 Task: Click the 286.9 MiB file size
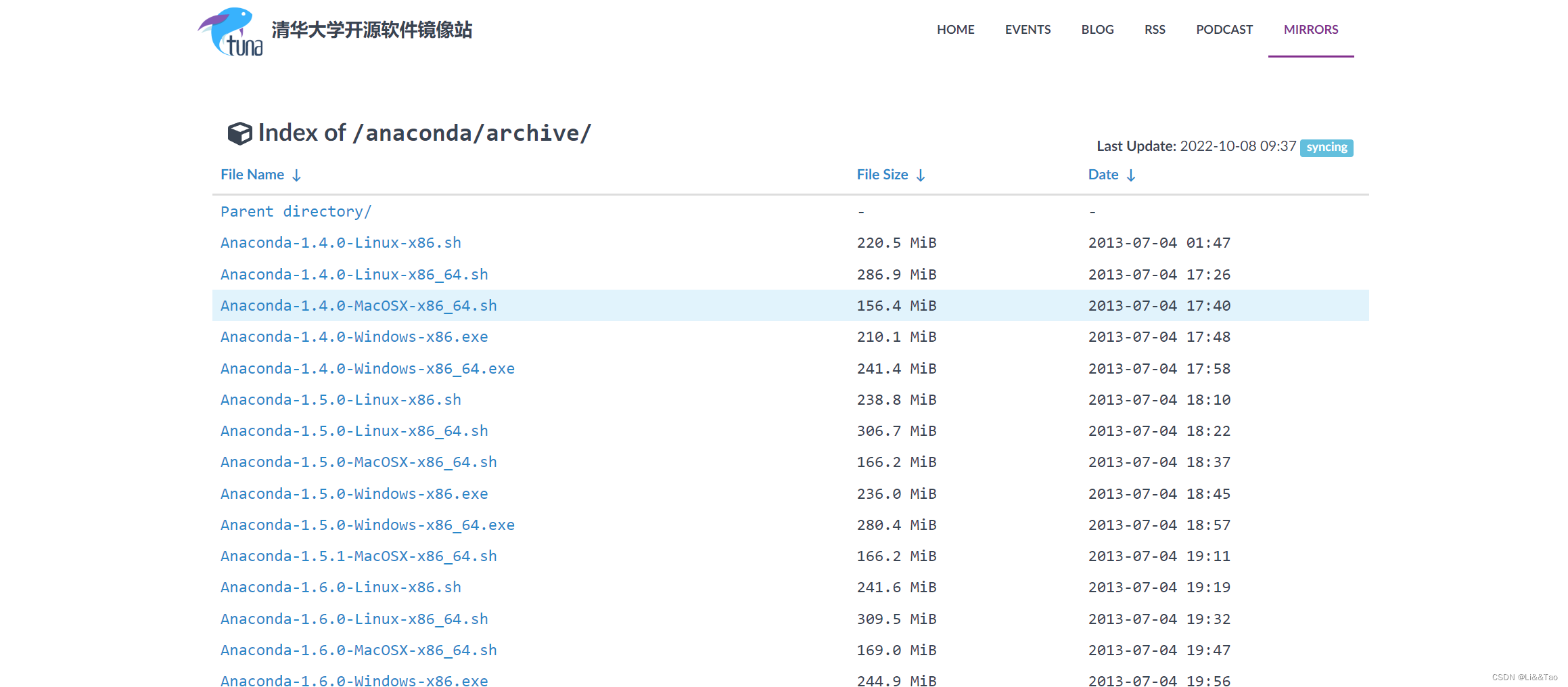point(896,274)
